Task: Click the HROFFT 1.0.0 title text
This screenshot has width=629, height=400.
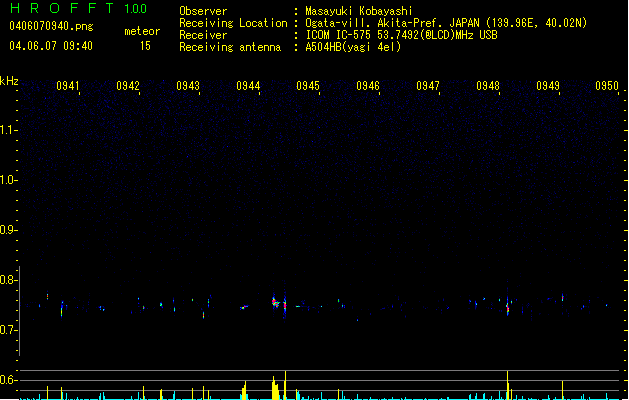Action: pyautogui.click(x=79, y=8)
